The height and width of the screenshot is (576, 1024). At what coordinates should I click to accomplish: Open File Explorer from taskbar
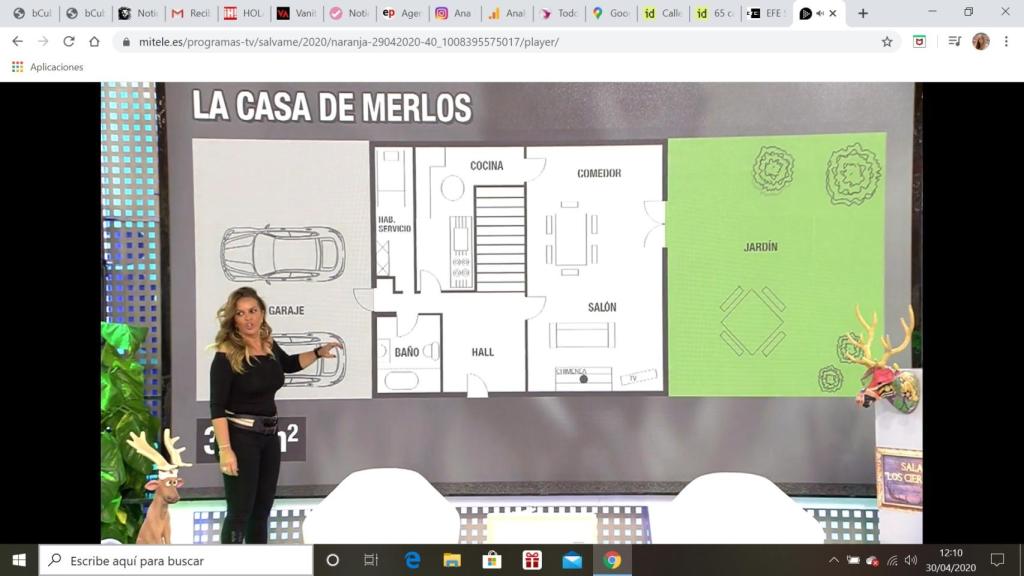point(452,560)
